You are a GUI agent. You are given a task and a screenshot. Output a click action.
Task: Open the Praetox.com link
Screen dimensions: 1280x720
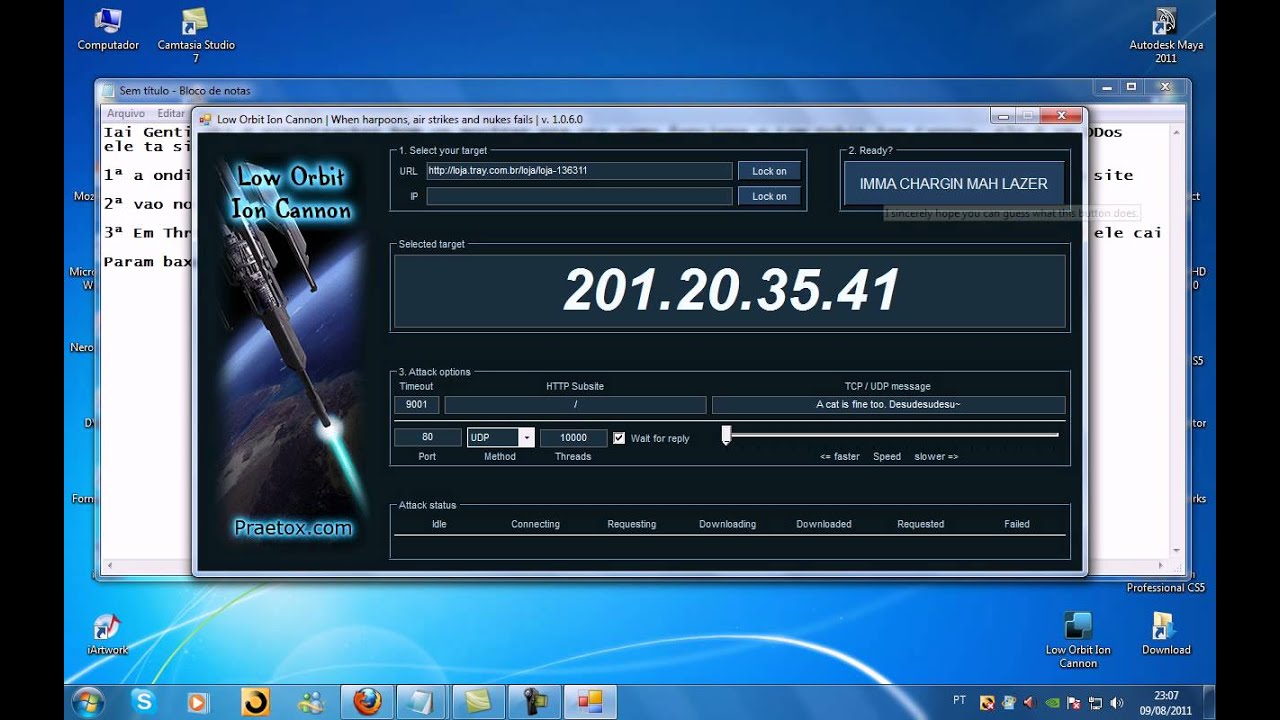[293, 528]
